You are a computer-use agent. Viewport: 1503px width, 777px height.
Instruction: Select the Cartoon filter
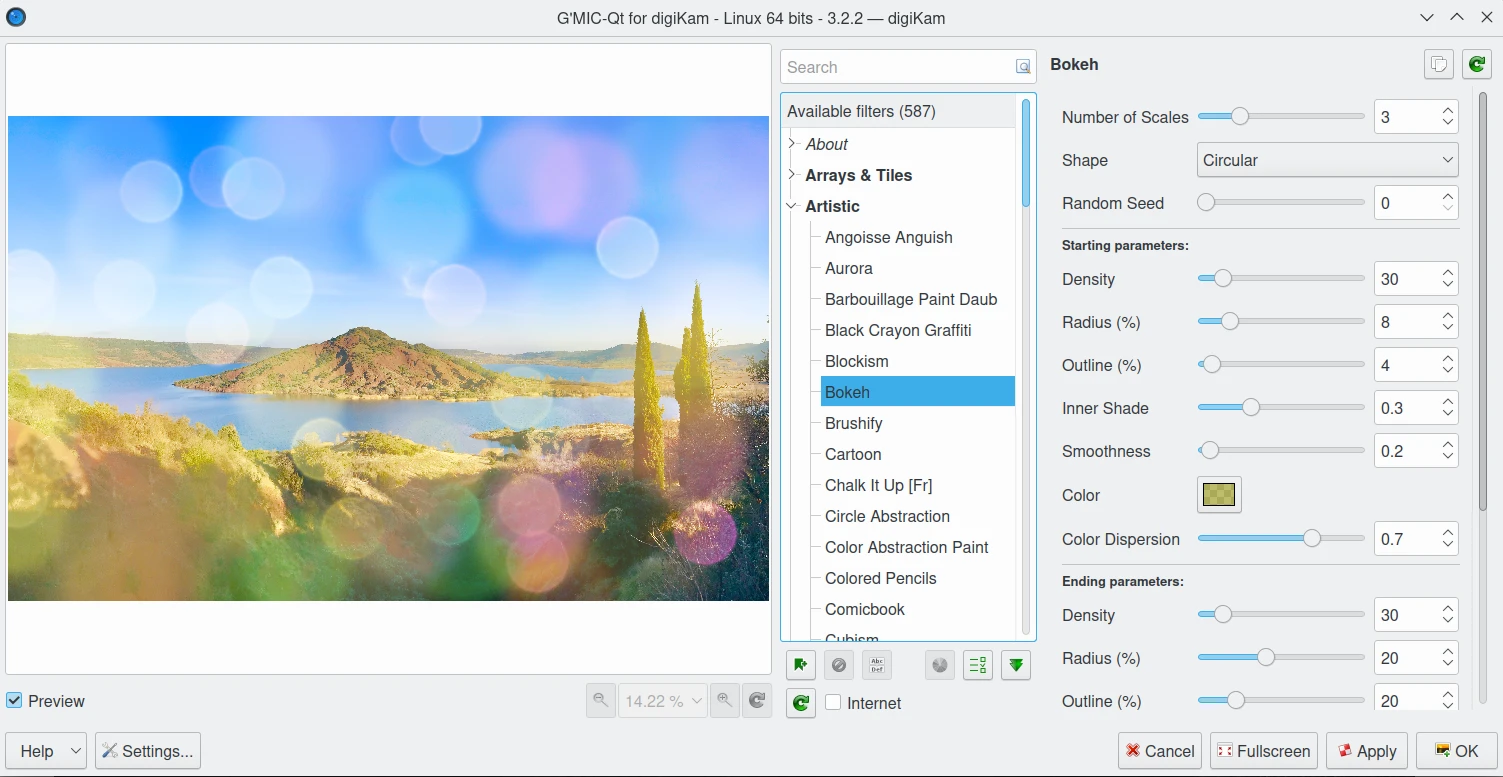853,454
